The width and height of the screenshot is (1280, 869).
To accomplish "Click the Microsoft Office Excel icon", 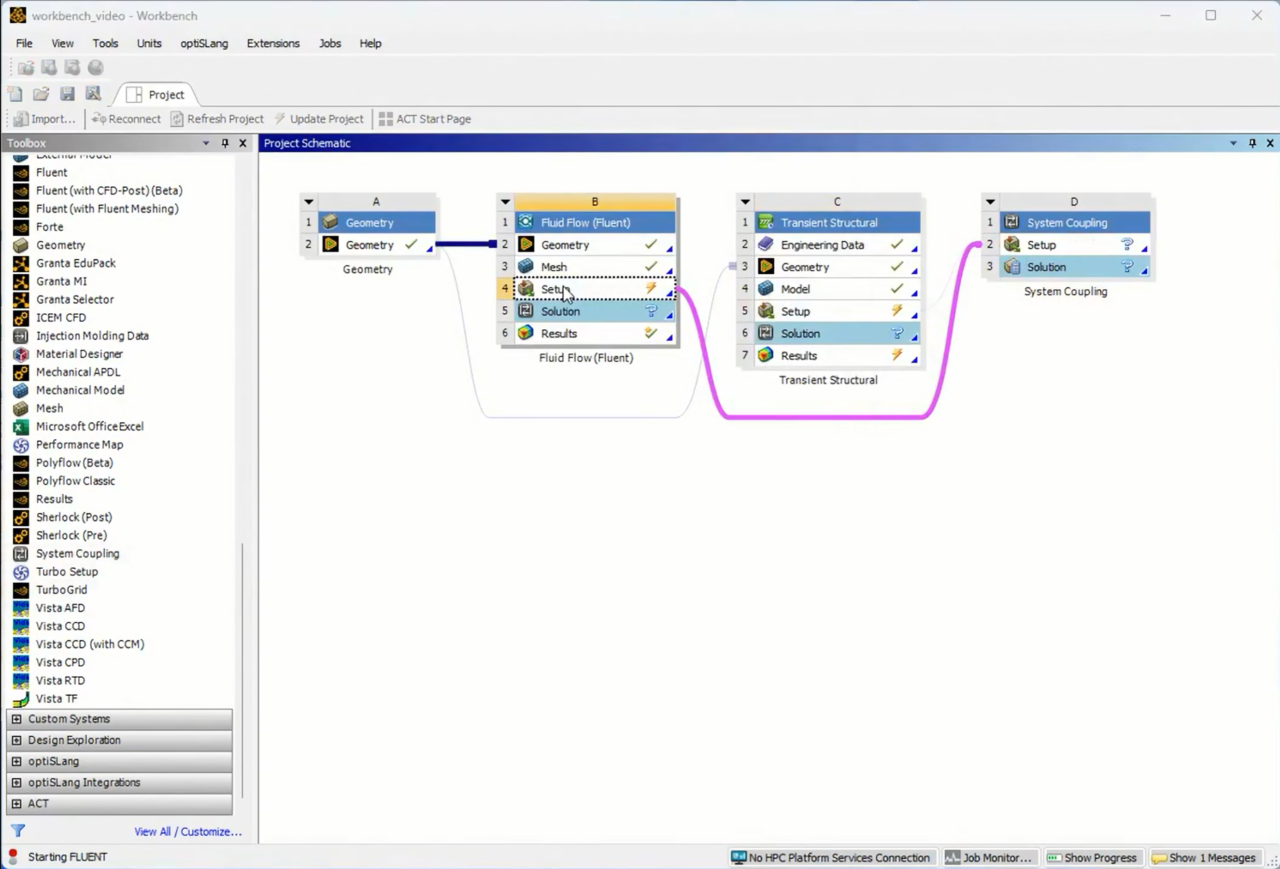I will [x=21, y=427].
